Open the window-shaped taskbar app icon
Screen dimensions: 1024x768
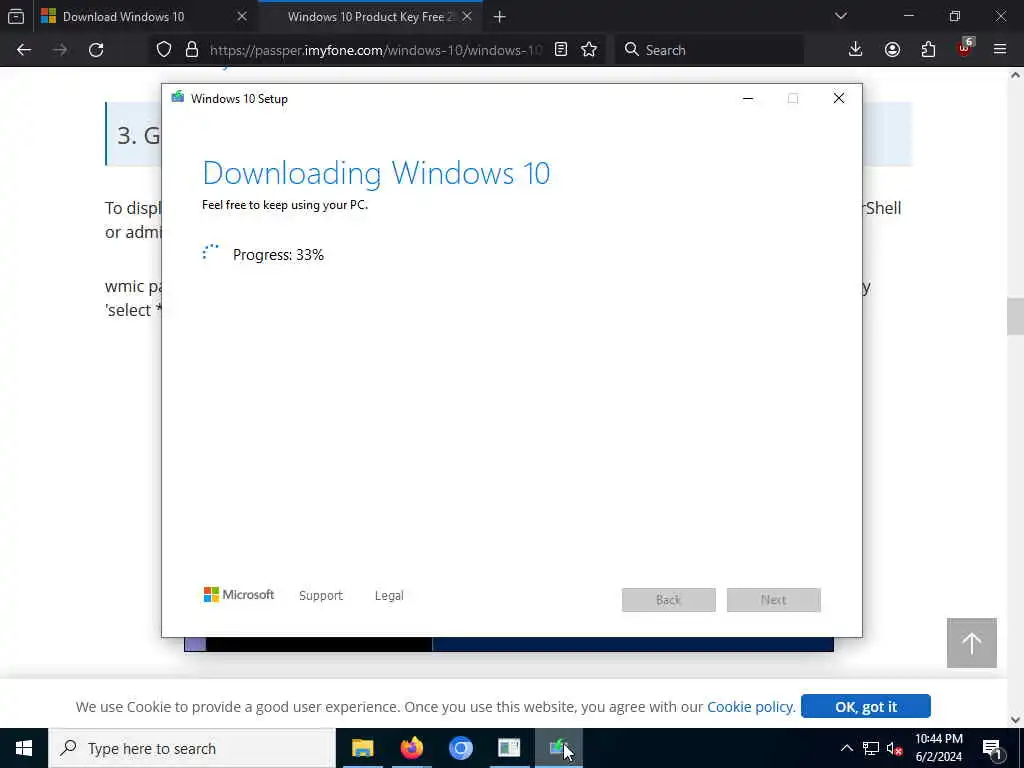click(x=509, y=748)
